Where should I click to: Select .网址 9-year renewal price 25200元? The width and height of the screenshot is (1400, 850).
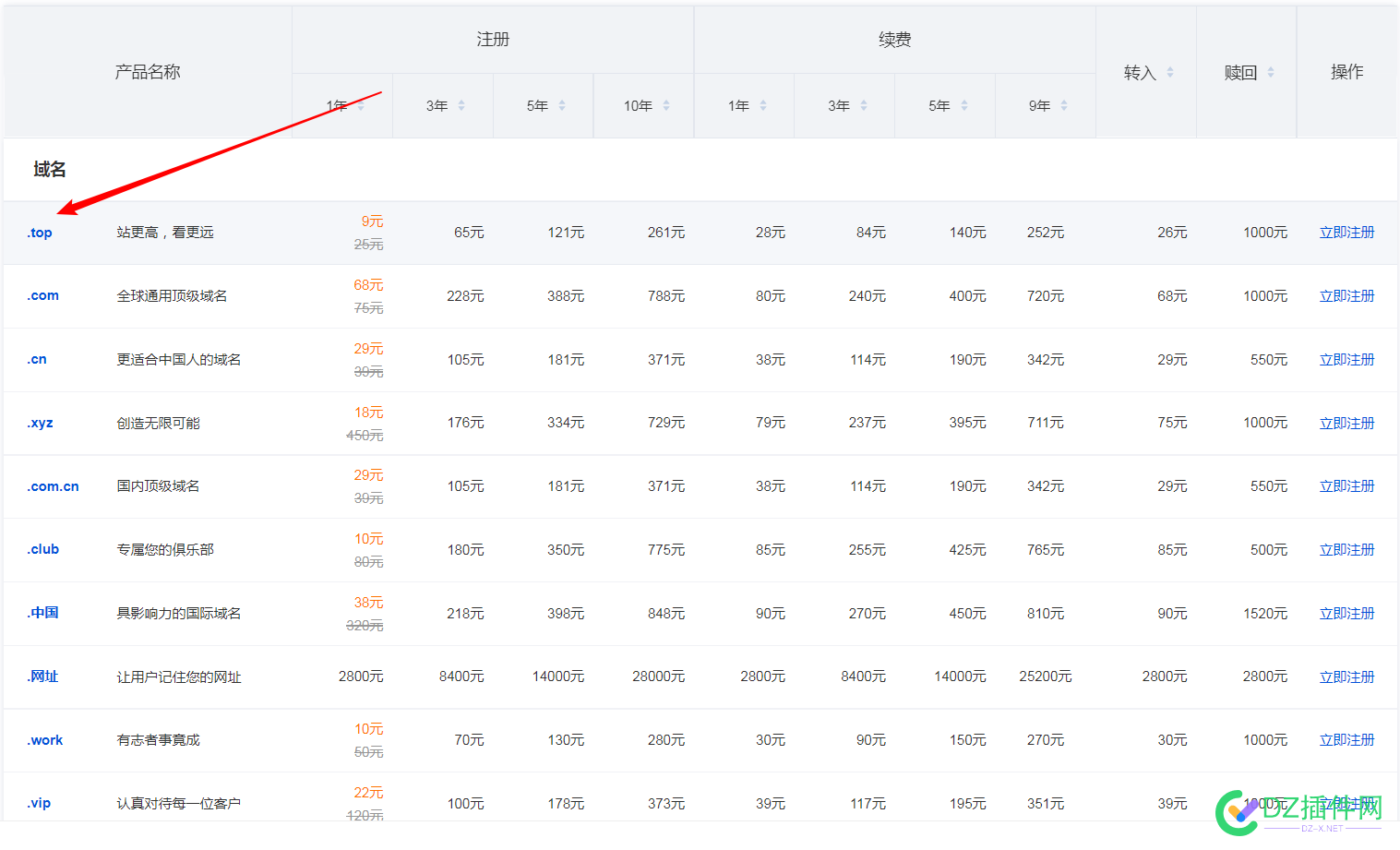click(x=1045, y=677)
